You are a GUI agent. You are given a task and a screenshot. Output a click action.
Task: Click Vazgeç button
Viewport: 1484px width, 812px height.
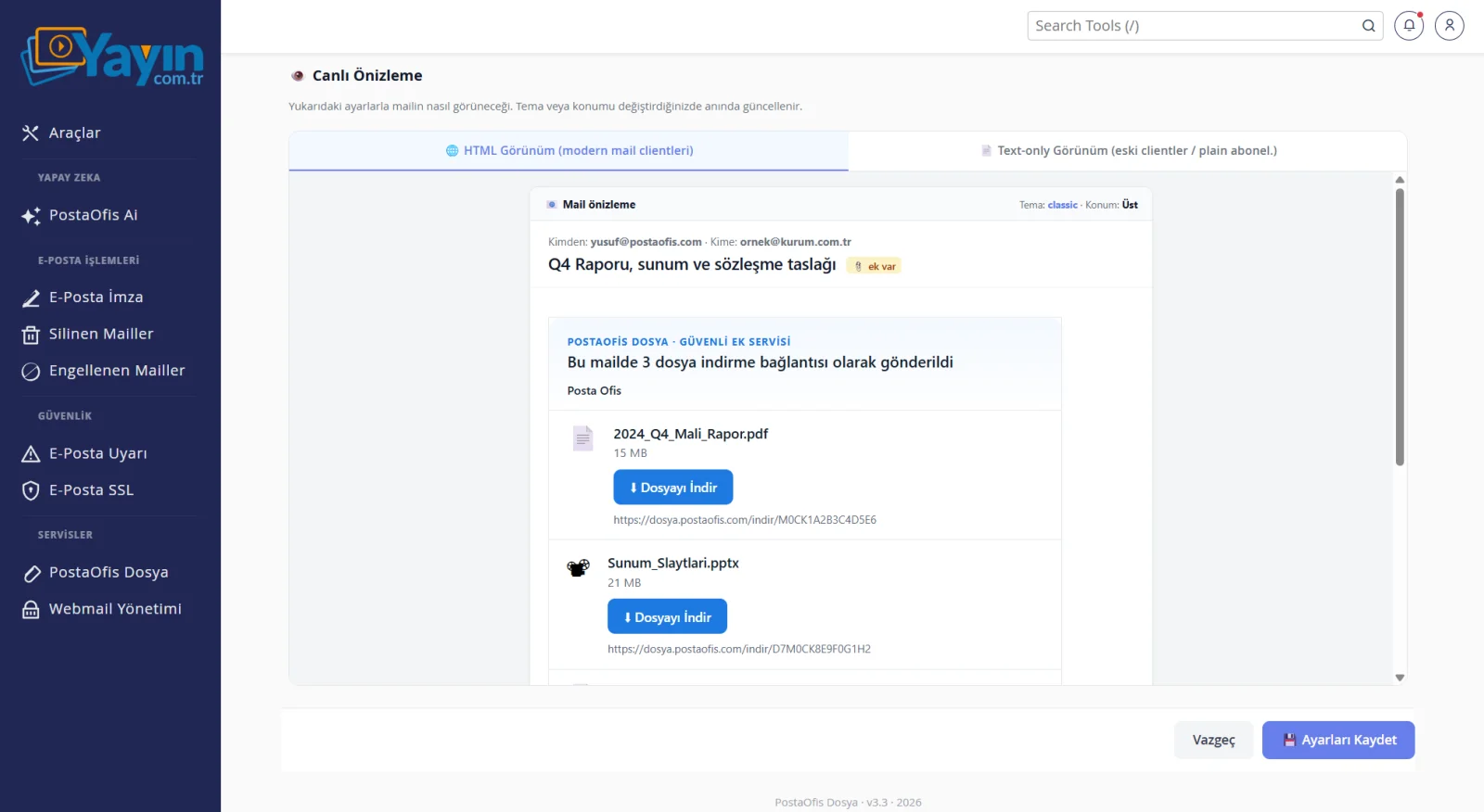click(1214, 741)
